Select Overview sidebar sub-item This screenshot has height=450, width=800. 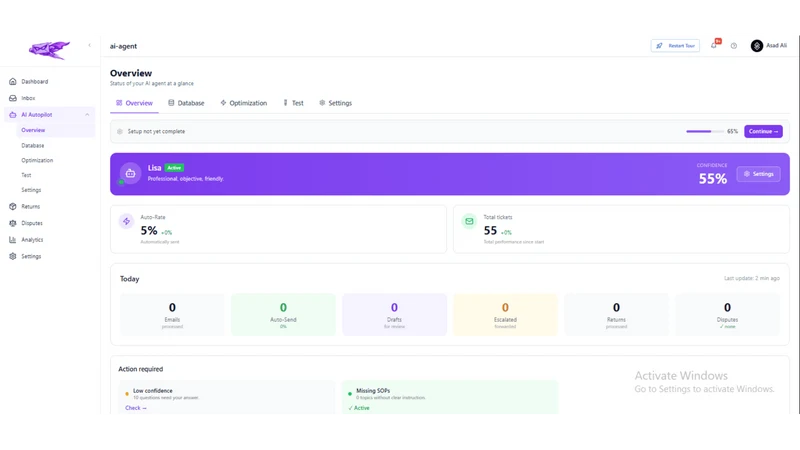click(x=55, y=130)
